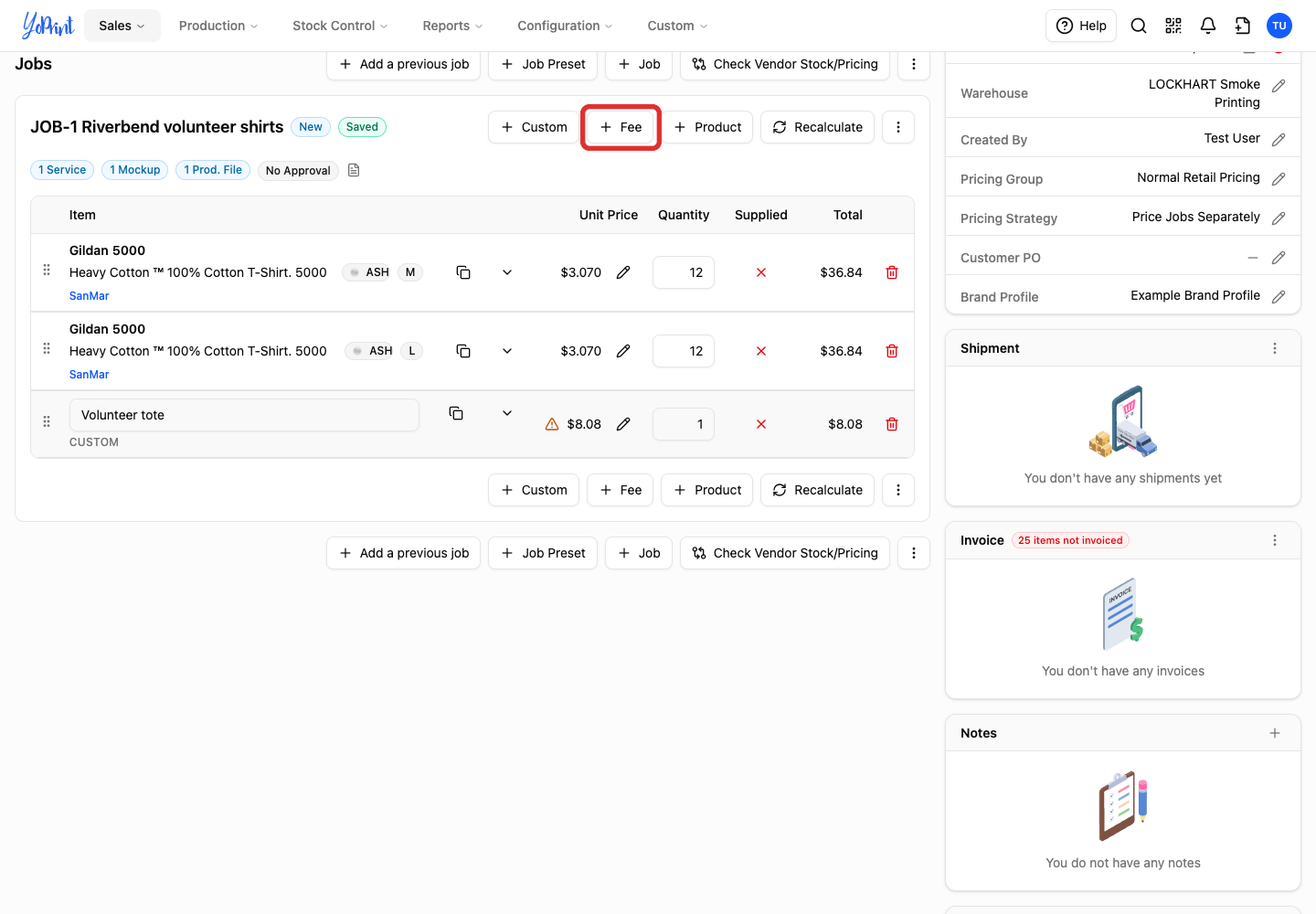Open the QR code scanner icon
The width and height of the screenshot is (1316, 914).
[x=1173, y=26]
